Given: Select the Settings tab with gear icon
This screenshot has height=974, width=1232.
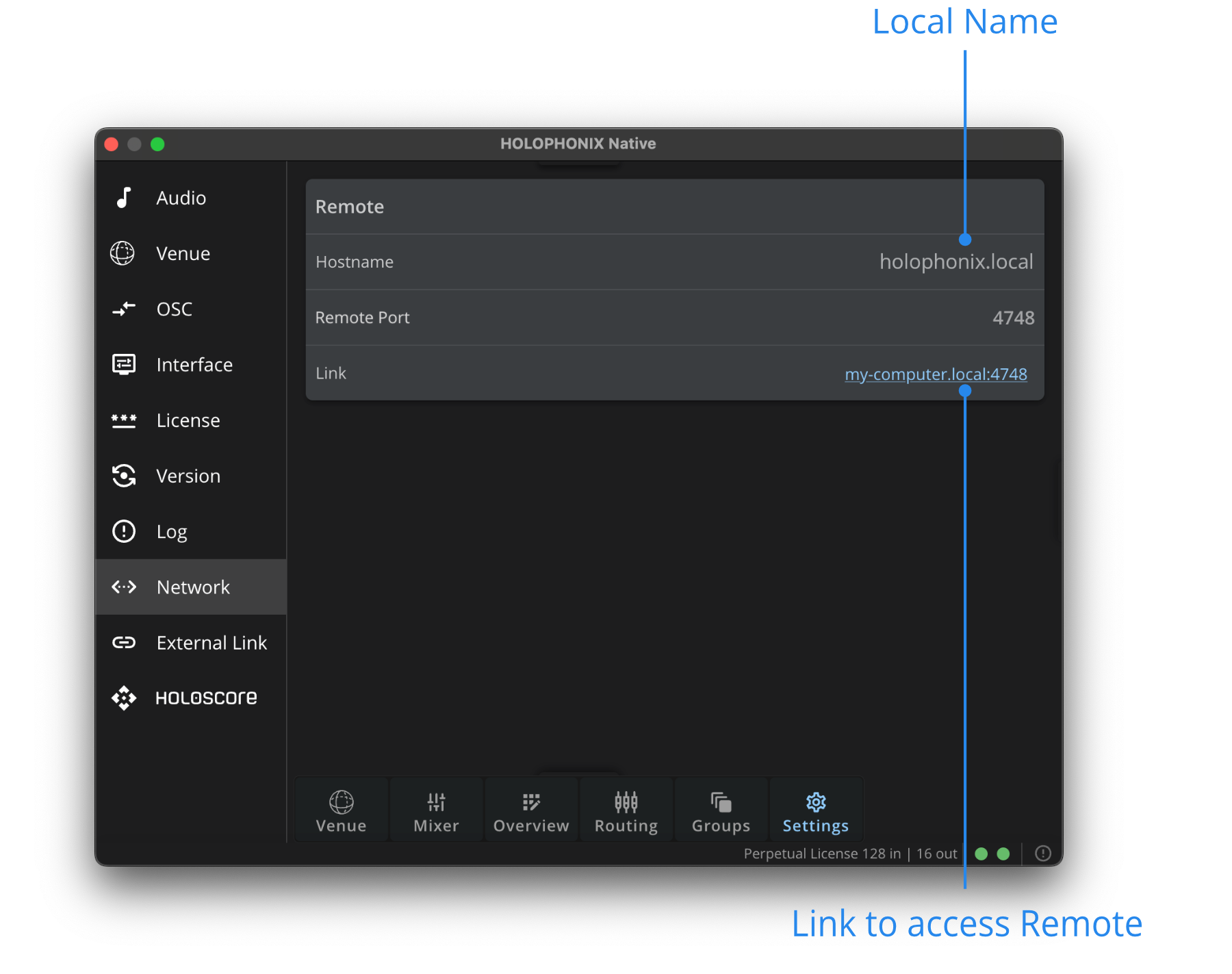Looking at the screenshot, I should coord(815,810).
